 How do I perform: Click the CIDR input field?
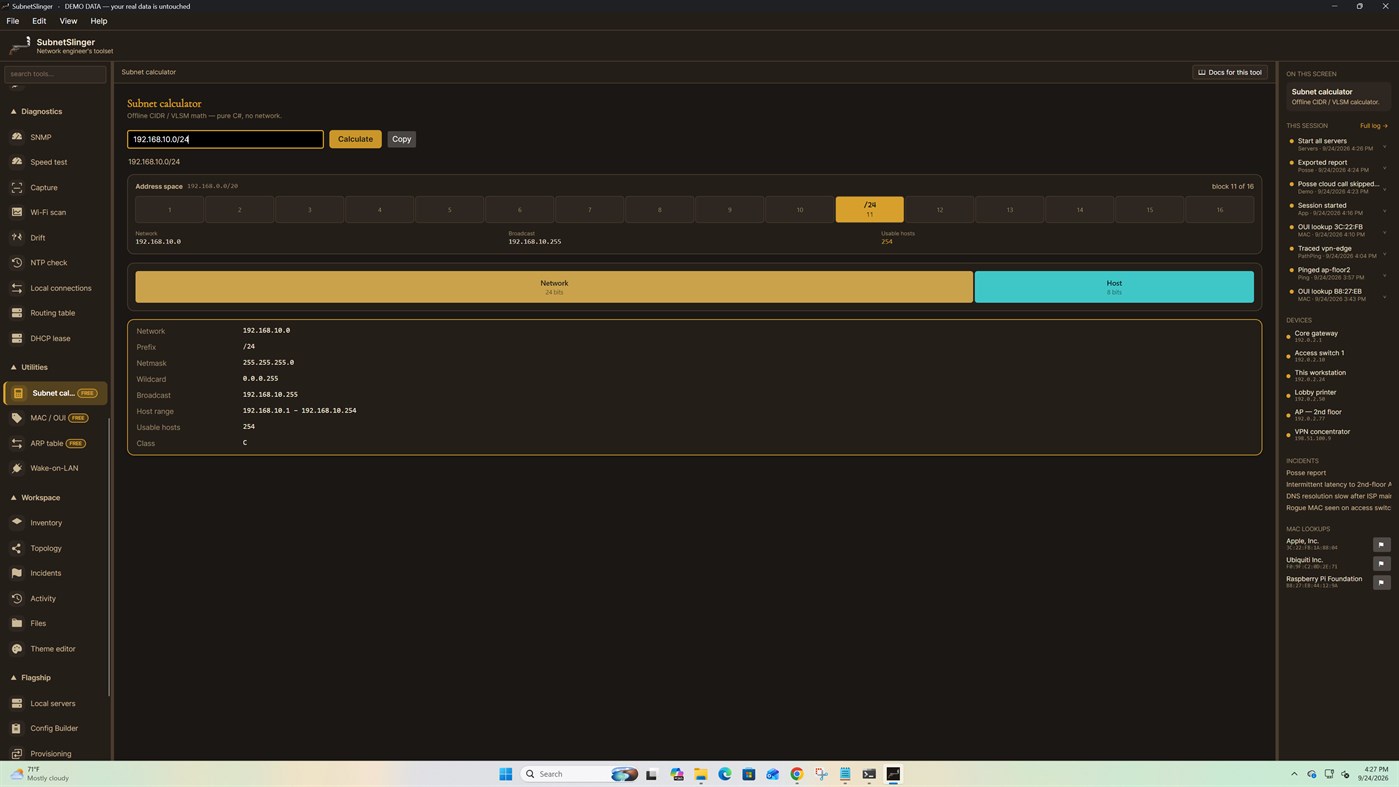click(225, 139)
